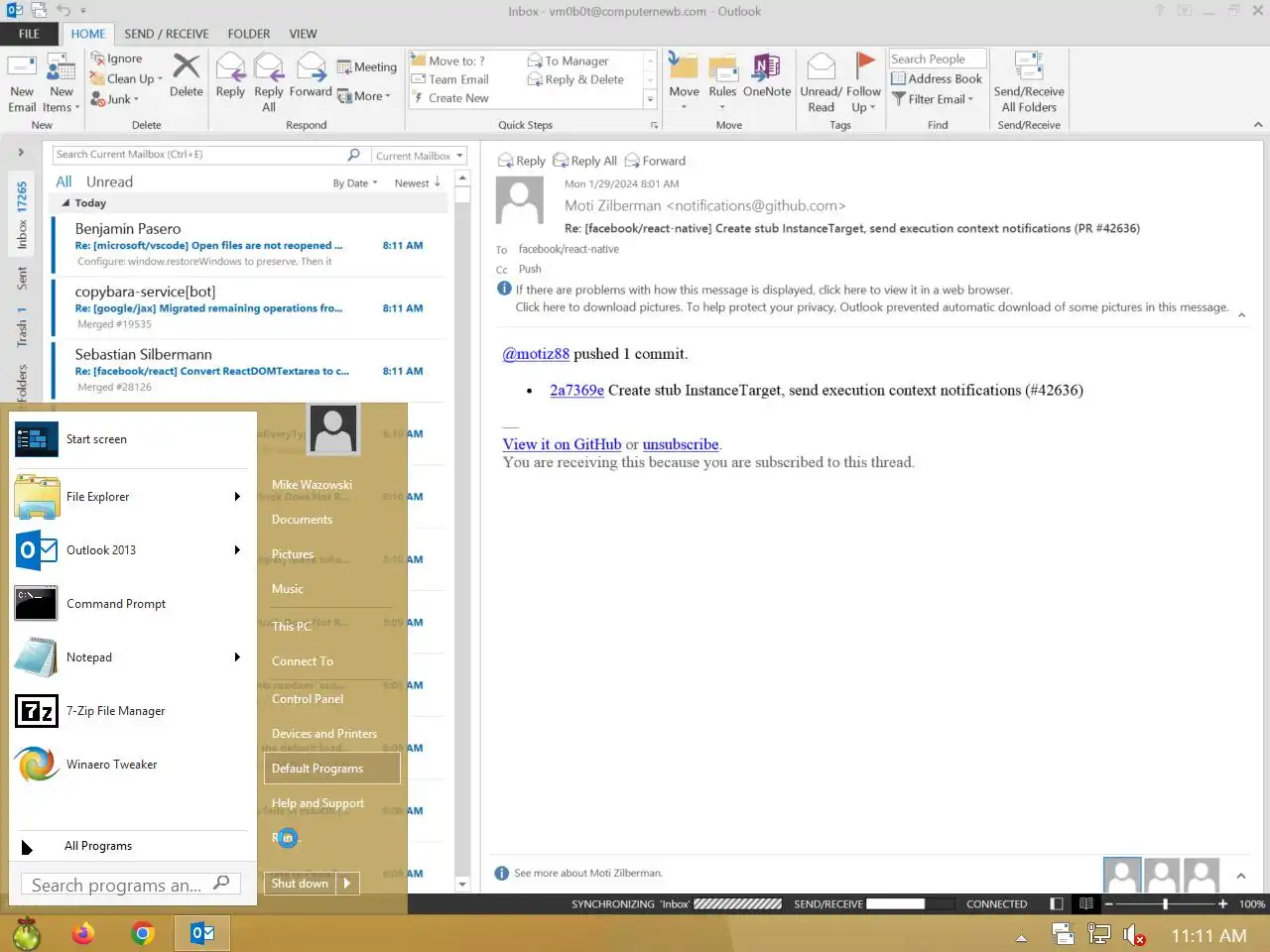This screenshot has height=952, width=1270.
Task: Zoom in with the plus button
Action: [x=1222, y=904]
